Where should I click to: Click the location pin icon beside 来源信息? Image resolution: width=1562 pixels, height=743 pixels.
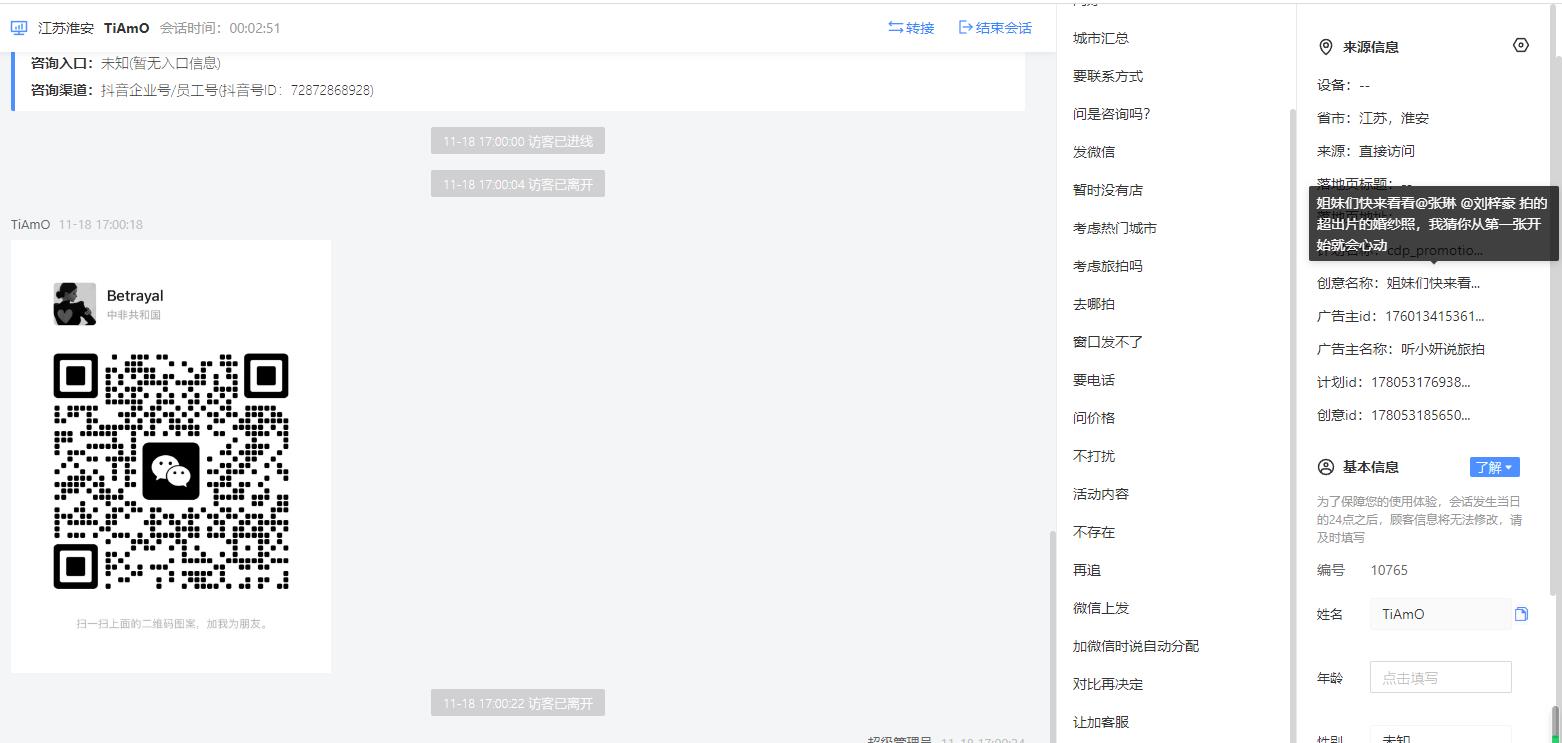pos(1326,47)
